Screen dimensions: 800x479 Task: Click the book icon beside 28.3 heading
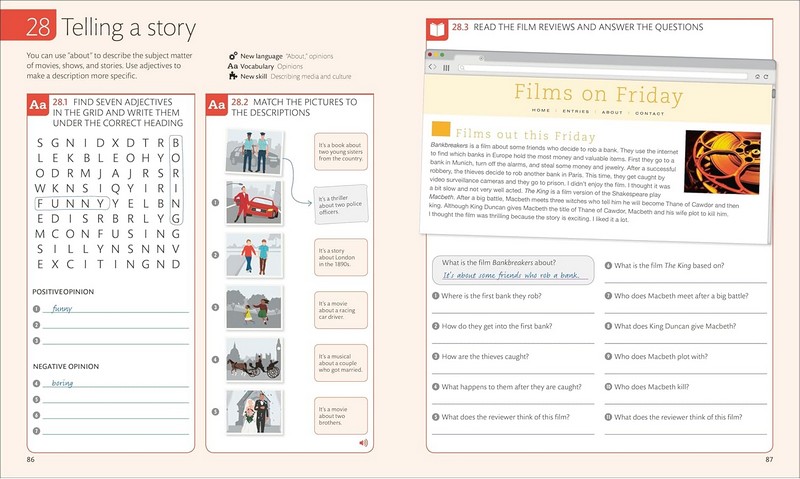coord(437,27)
